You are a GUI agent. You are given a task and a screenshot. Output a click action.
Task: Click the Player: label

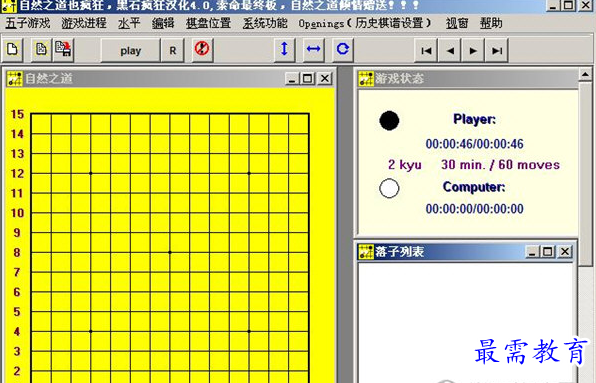tap(474, 119)
